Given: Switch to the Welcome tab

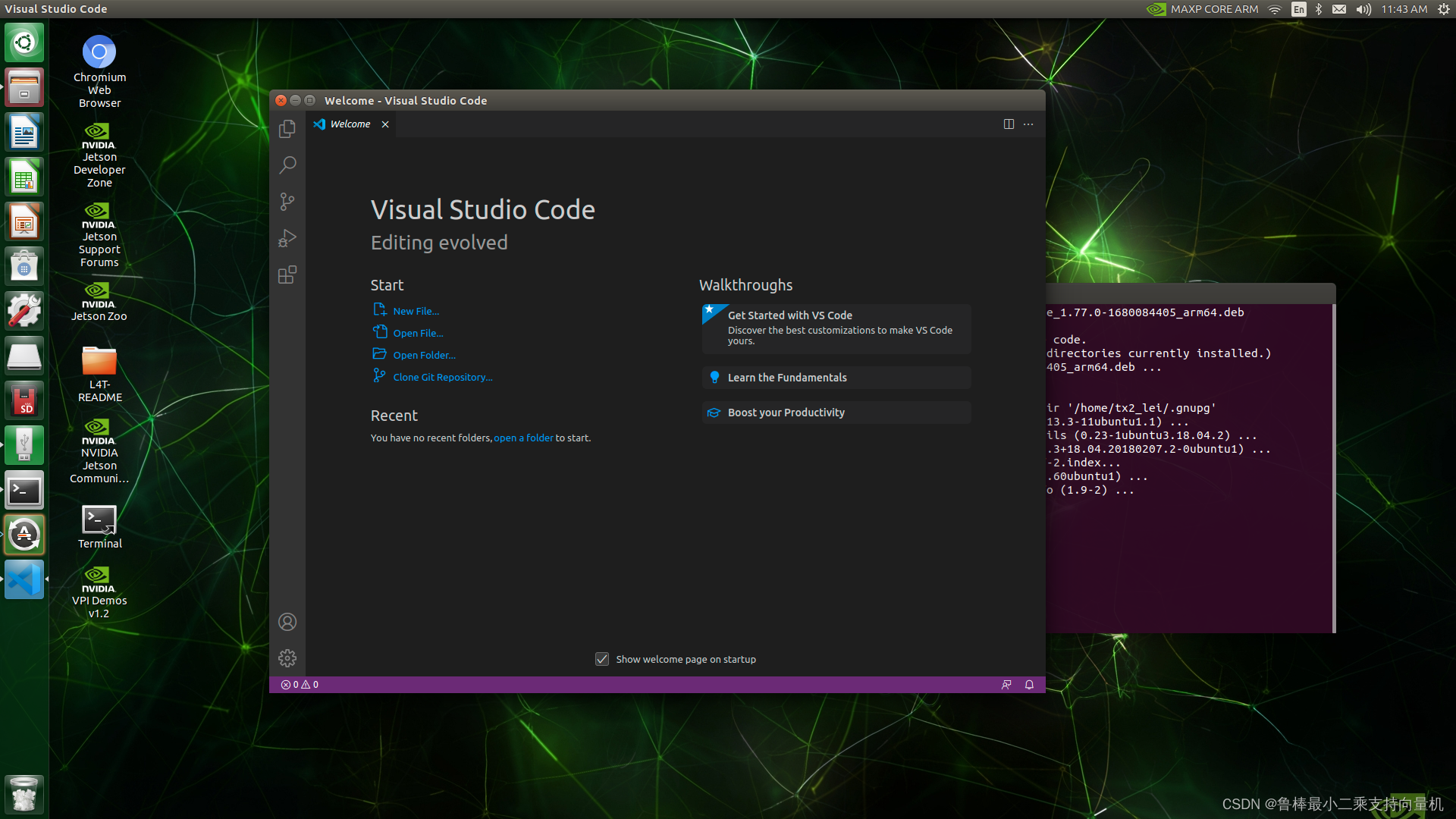Looking at the screenshot, I should pyautogui.click(x=350, y=124).
